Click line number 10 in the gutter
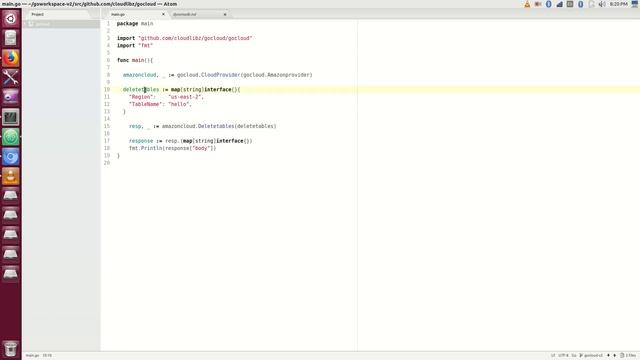 point(107,89)
